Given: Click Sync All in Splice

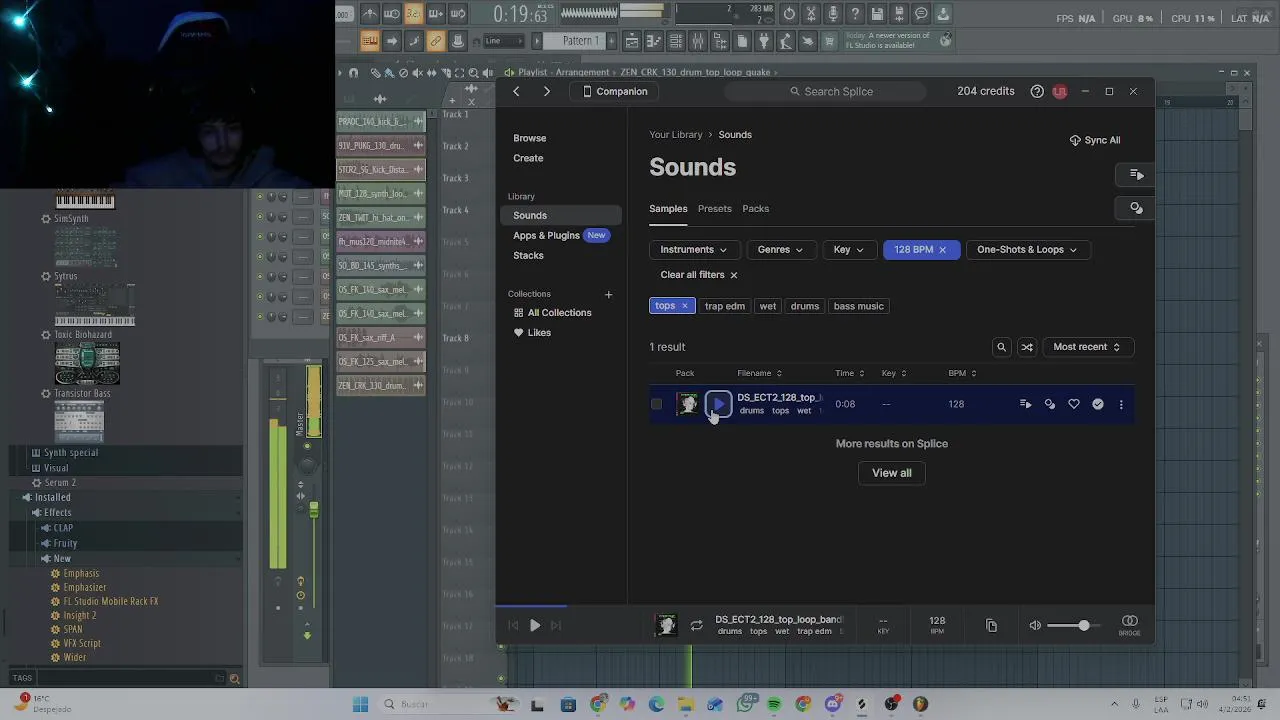Looking at the screenshot, I should tap(1095, 140).
